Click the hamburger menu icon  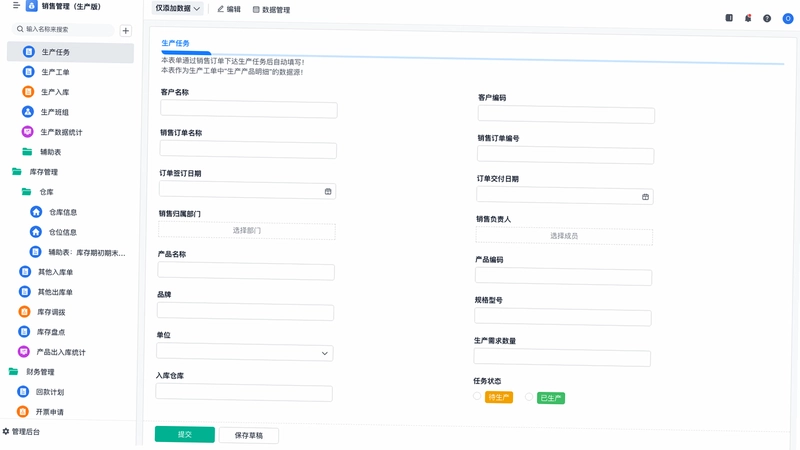point(16,6)
